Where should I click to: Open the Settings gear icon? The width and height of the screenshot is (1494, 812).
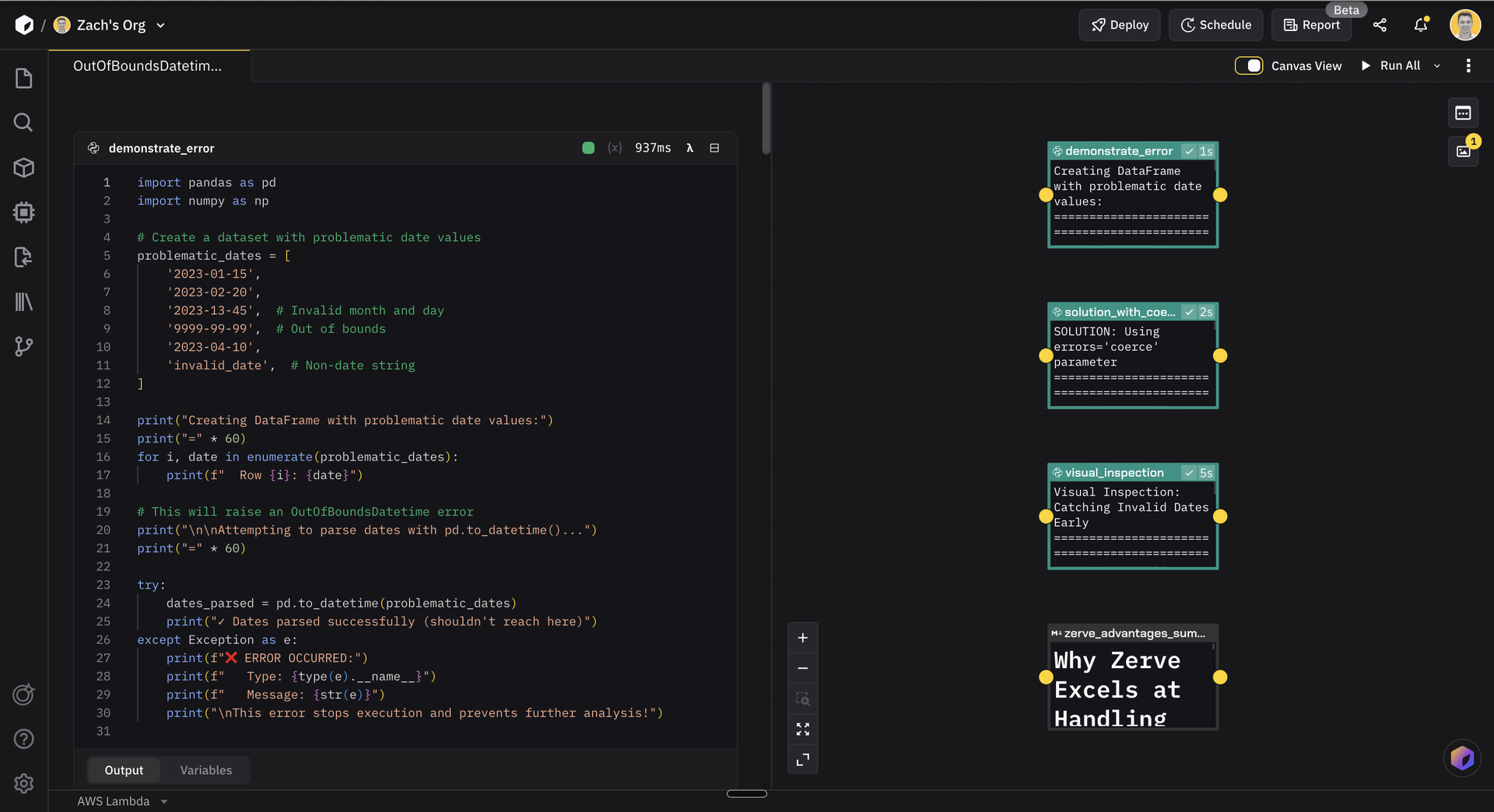24,783
